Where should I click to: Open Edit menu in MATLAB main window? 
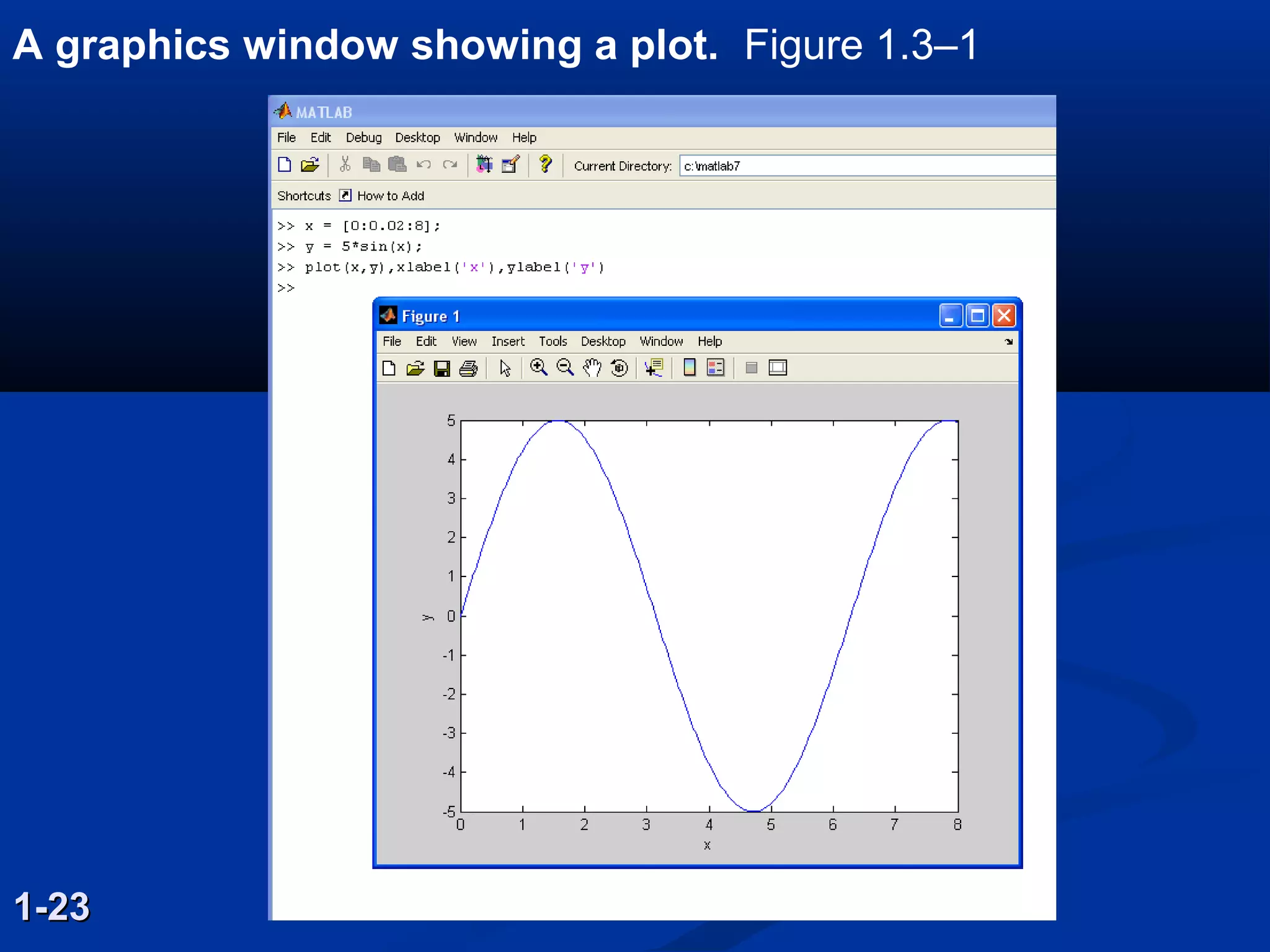[x=321, y=138]
